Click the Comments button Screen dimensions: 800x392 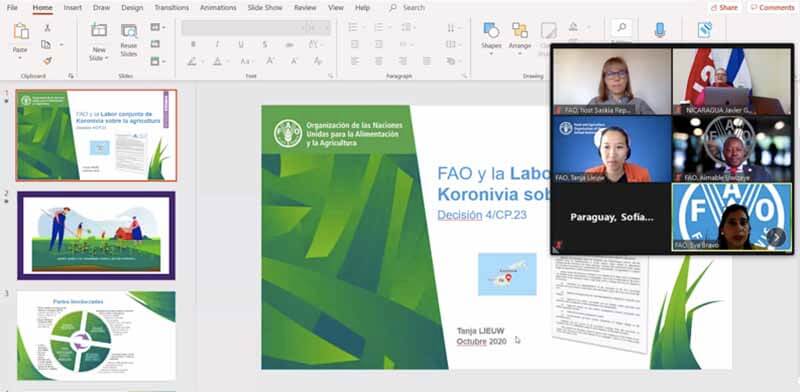[771, 8]
